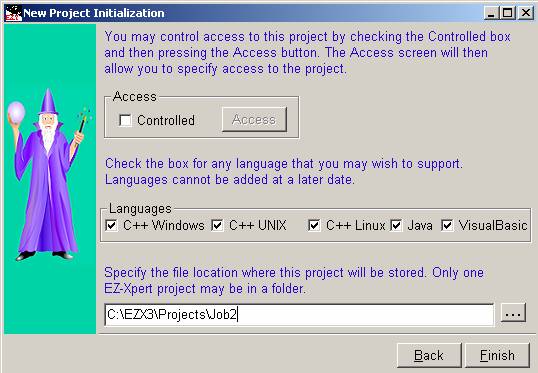The width and height of the screenshot is (538, 373).
Task: Maximize the wizard dialog window
Action: (x=507, y=13)
